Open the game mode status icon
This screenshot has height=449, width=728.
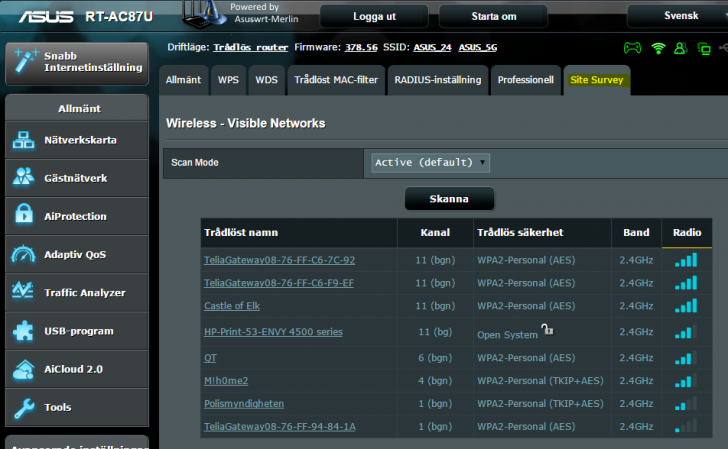tap(632, 48)
